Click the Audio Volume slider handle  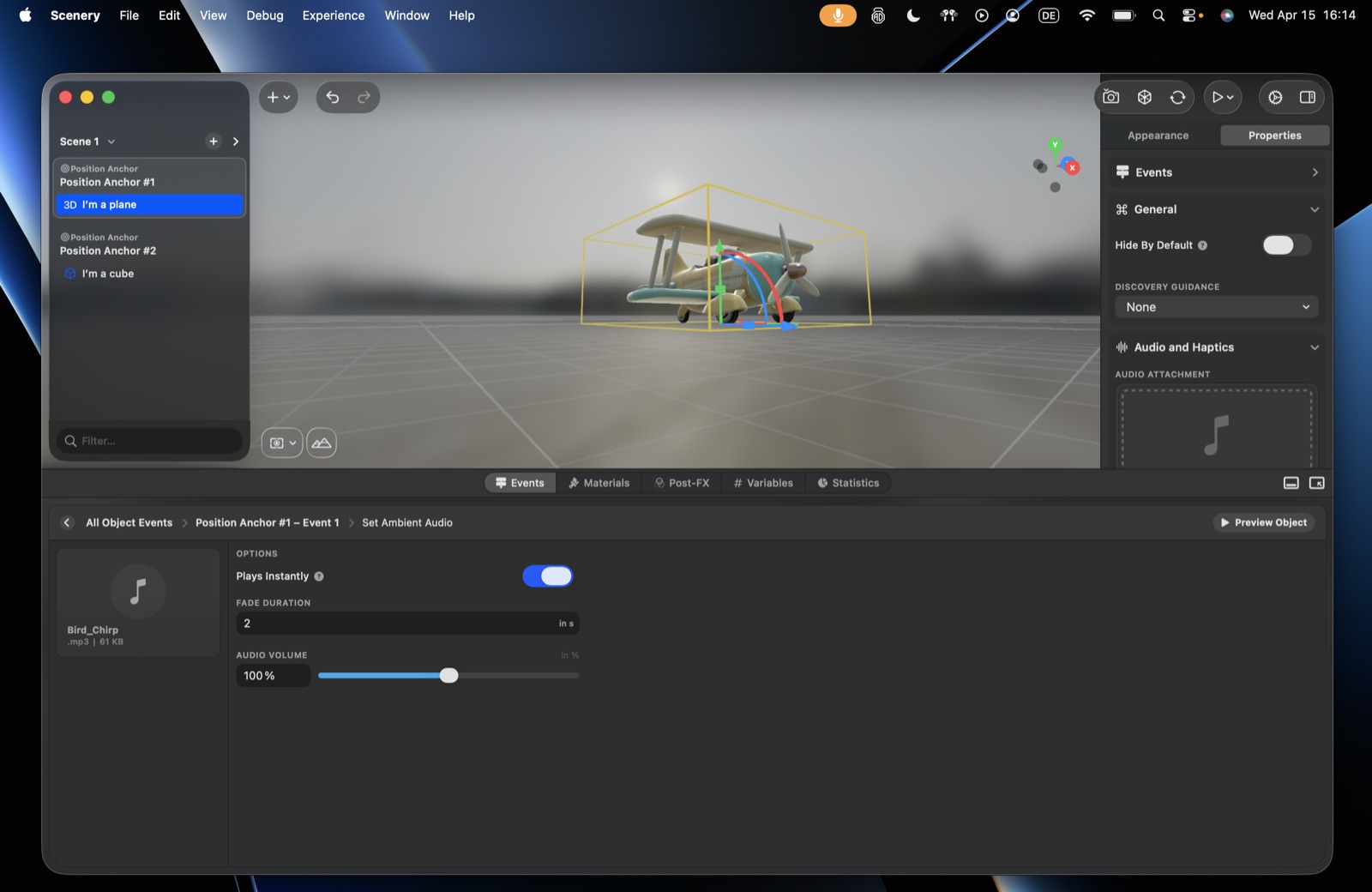point(448,676)
